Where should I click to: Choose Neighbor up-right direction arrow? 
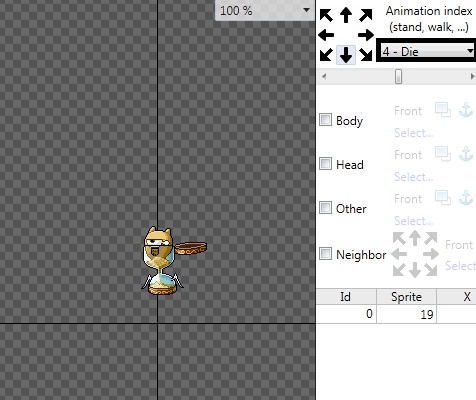pyautogui.click(x=431, y=239)
